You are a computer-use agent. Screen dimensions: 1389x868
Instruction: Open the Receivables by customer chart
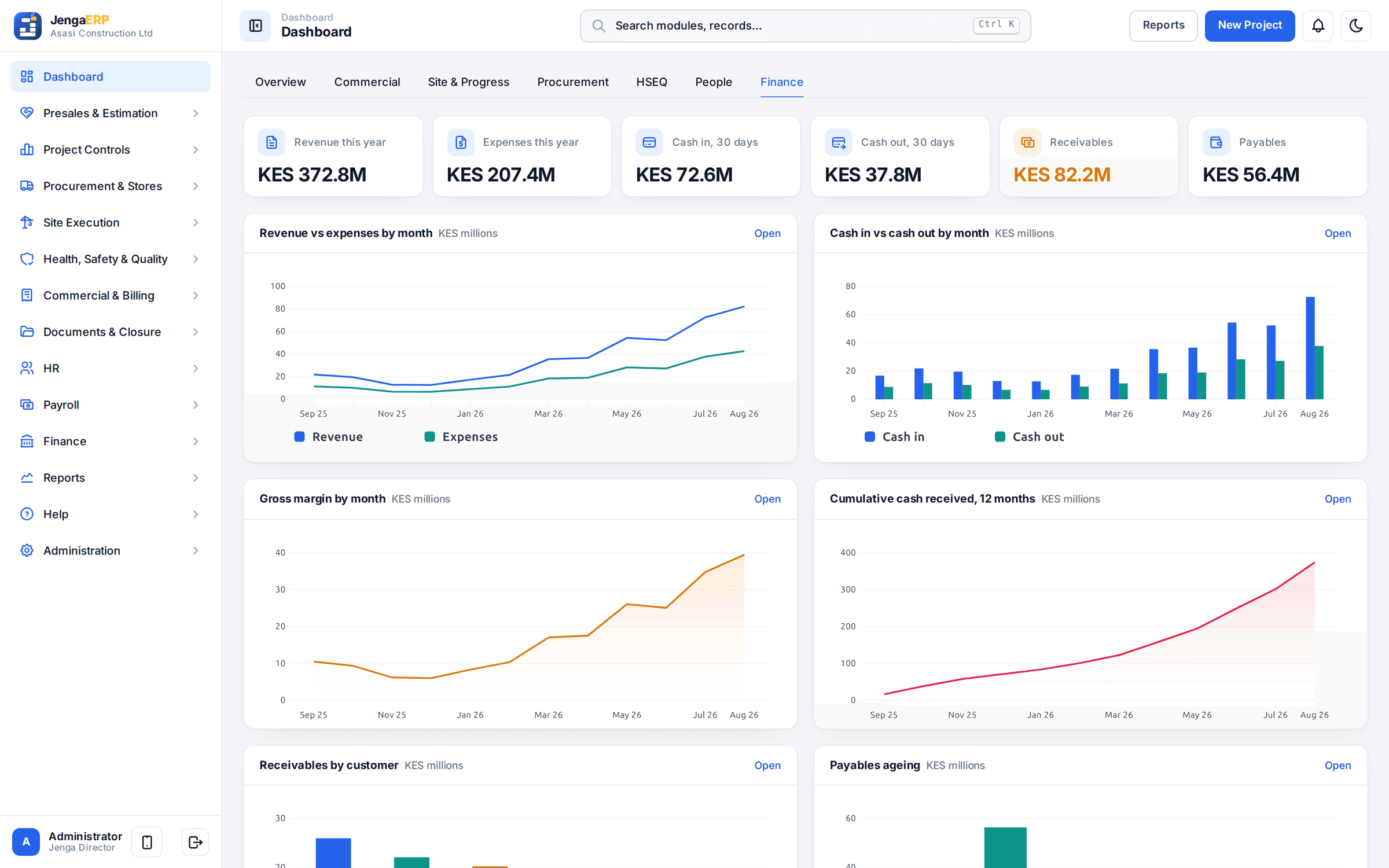tap(767, 765)
